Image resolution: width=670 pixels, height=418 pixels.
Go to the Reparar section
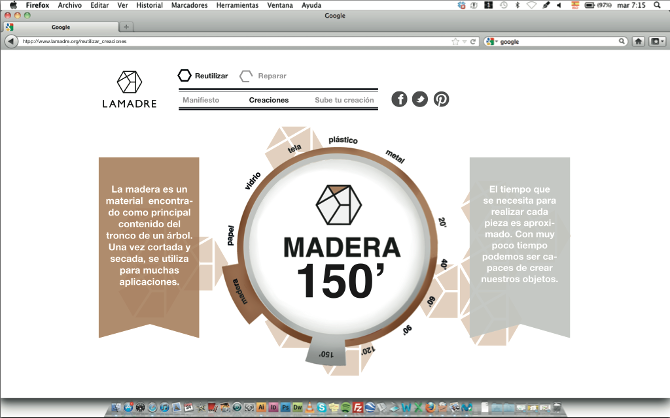[x=272, y=76]
